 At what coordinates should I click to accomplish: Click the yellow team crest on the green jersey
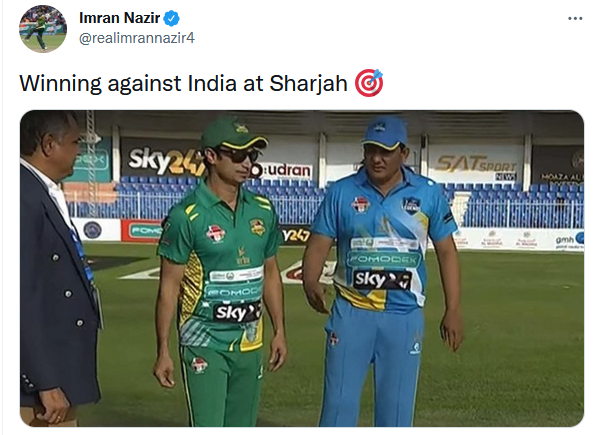pyautogui.click(x=258, y=227)
